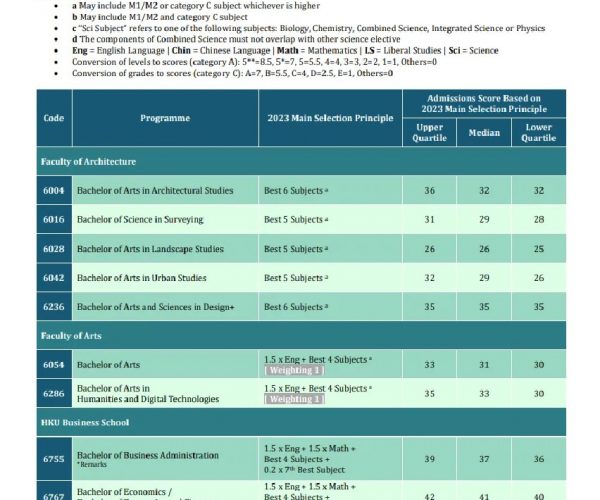600x500 pixels.
Task: Click Bachelor of Business Administration programme name
Action: point(148,455)
